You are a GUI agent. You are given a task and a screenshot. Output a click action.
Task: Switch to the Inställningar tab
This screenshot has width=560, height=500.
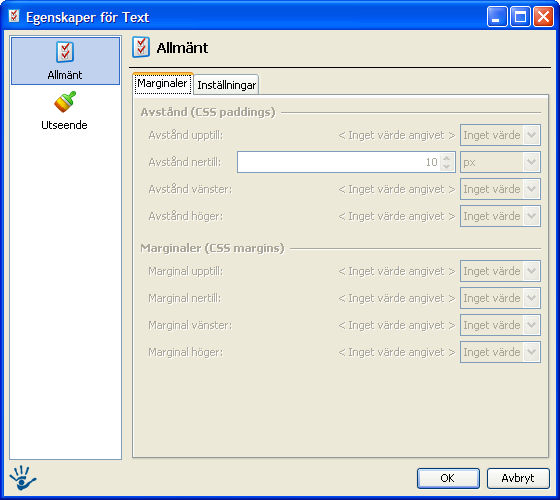226,85
